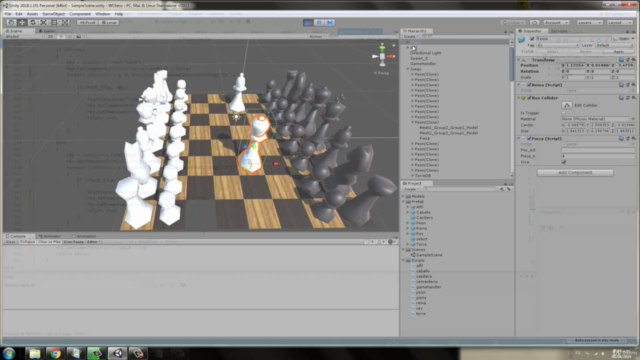Open Hierarchy Create dropdown
Image resolution: width=640 pixels, height=360 pixels.
point(410,36)
